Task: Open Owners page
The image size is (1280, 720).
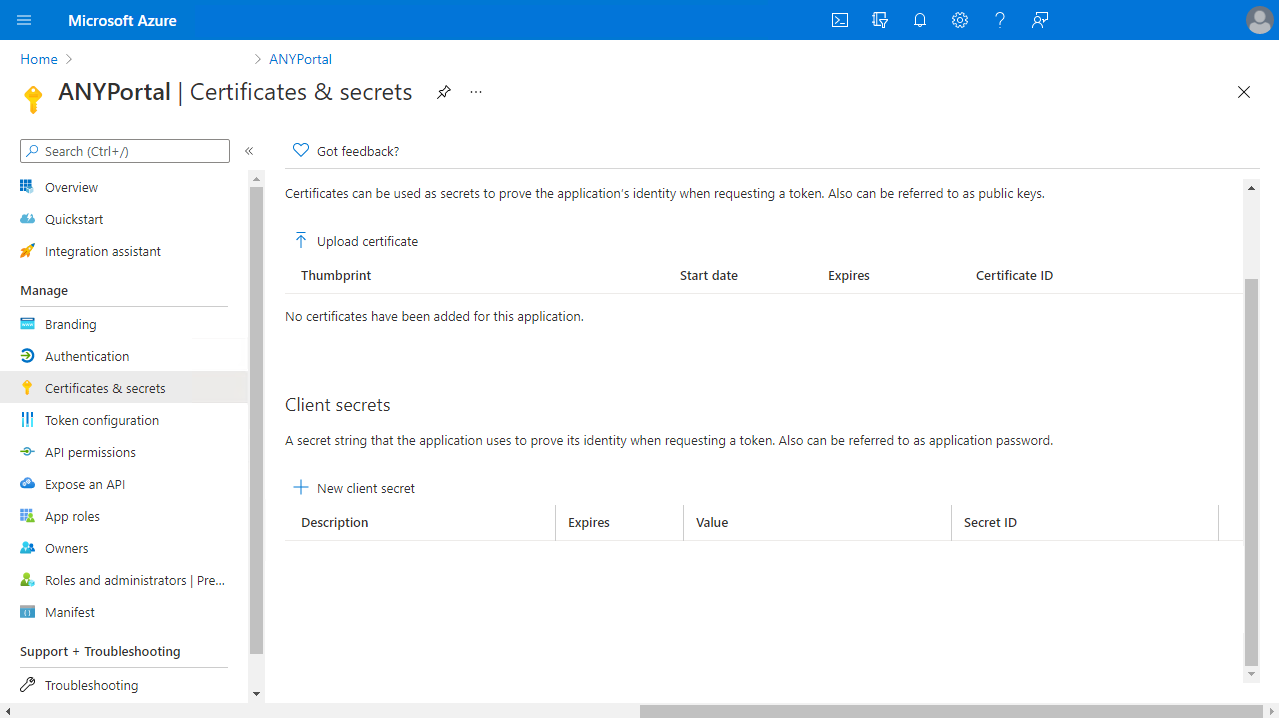Action: coord(66,548)
